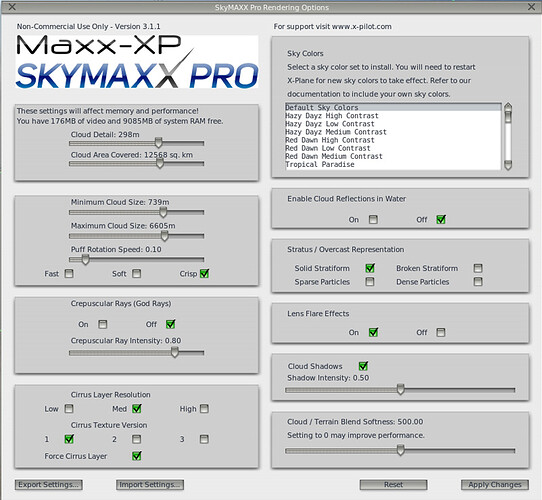The image size is (542, 500).
Task: Select Cirrus Texture Version 2
Action: (x=137, y=439)
